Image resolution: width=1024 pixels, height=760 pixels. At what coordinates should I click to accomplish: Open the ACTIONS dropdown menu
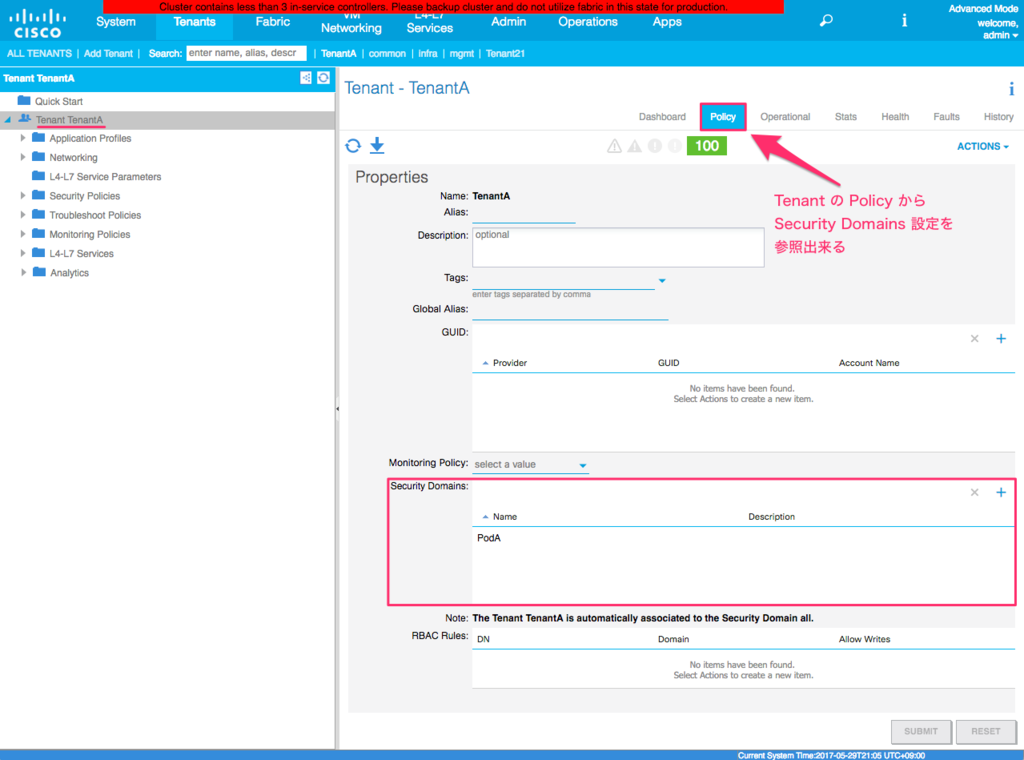point(982,146)
